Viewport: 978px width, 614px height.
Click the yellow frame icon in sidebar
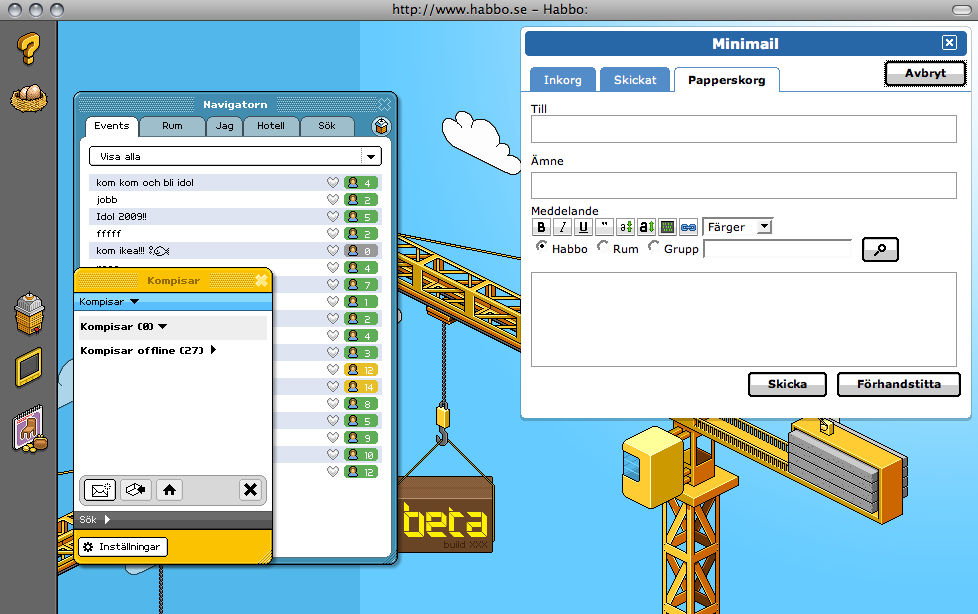click(29, 367)
